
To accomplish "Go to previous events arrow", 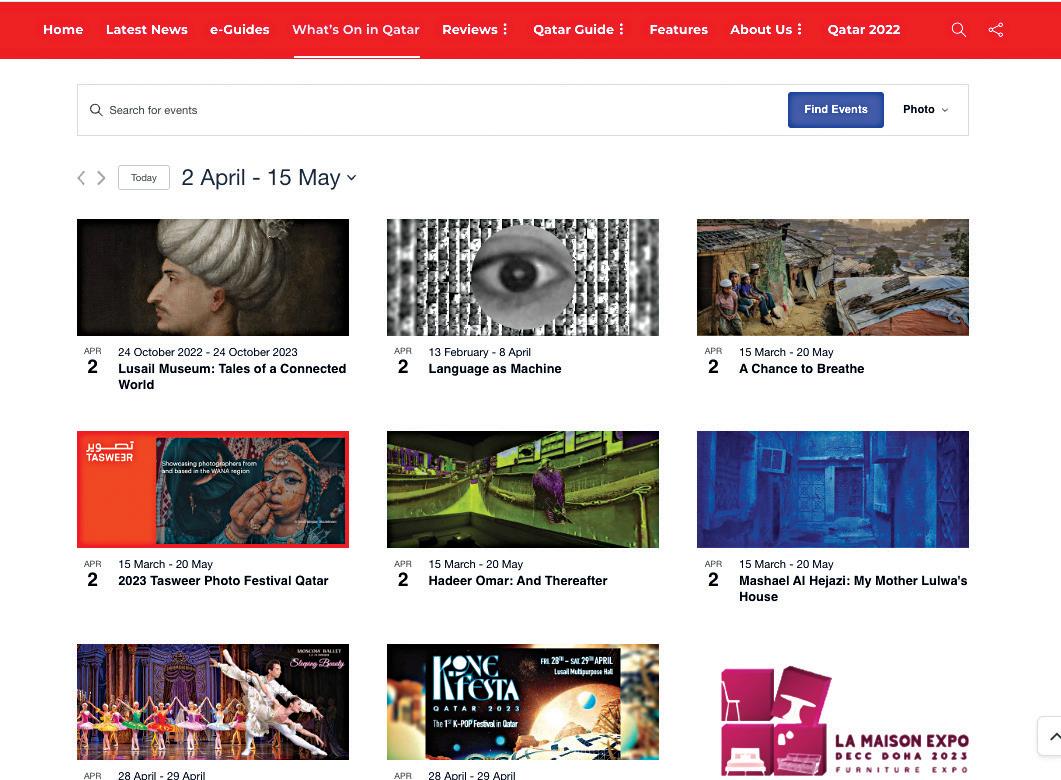I will click(x=81, y=178).
